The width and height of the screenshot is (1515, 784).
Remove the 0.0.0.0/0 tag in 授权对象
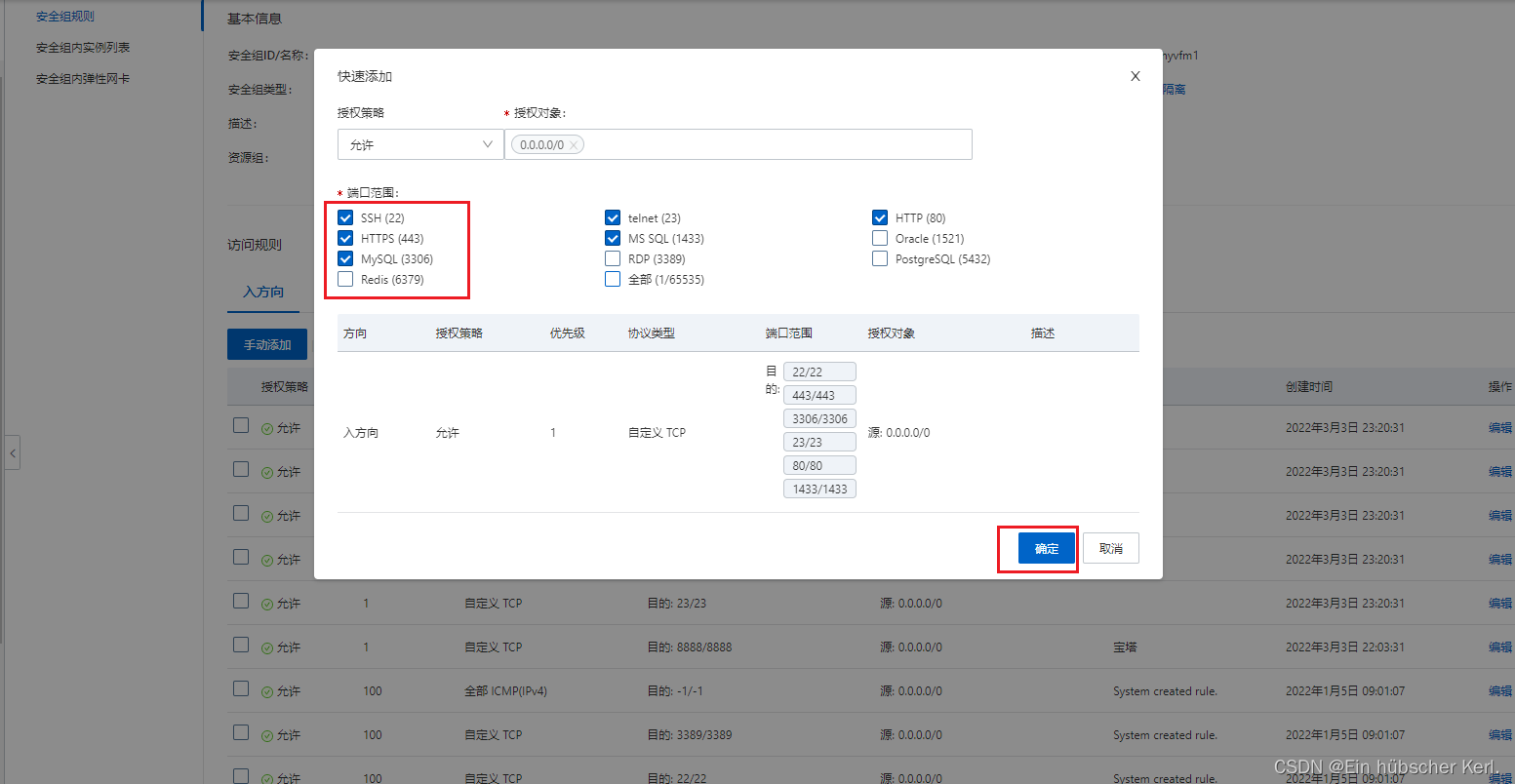point(575,145)
